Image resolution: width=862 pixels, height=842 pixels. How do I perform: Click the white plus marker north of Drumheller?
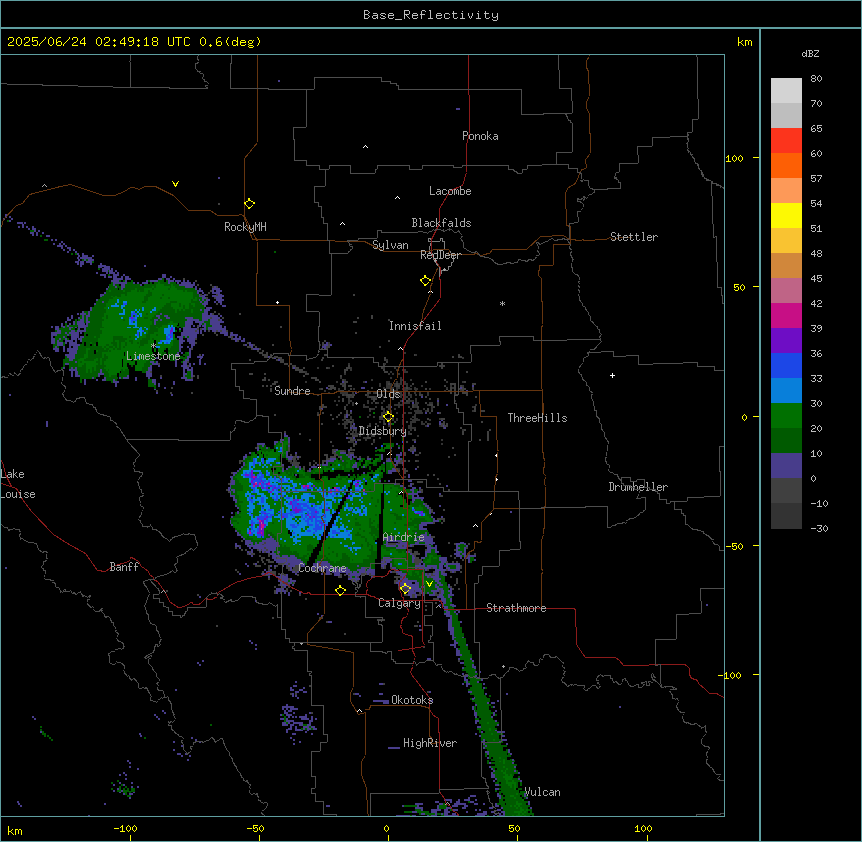[612, 375]
